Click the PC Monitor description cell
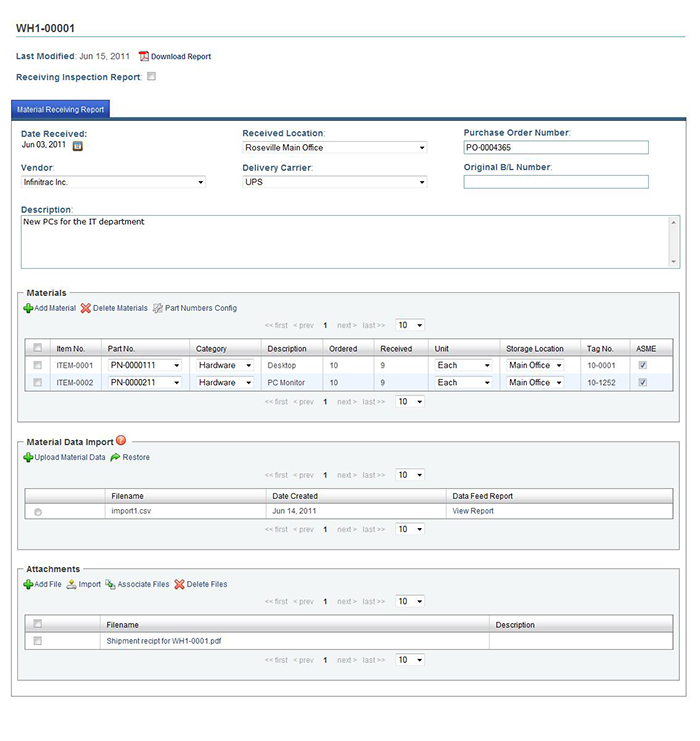This screenshot has width=700, height=741. pyautogui.click(x=286, y=383)
